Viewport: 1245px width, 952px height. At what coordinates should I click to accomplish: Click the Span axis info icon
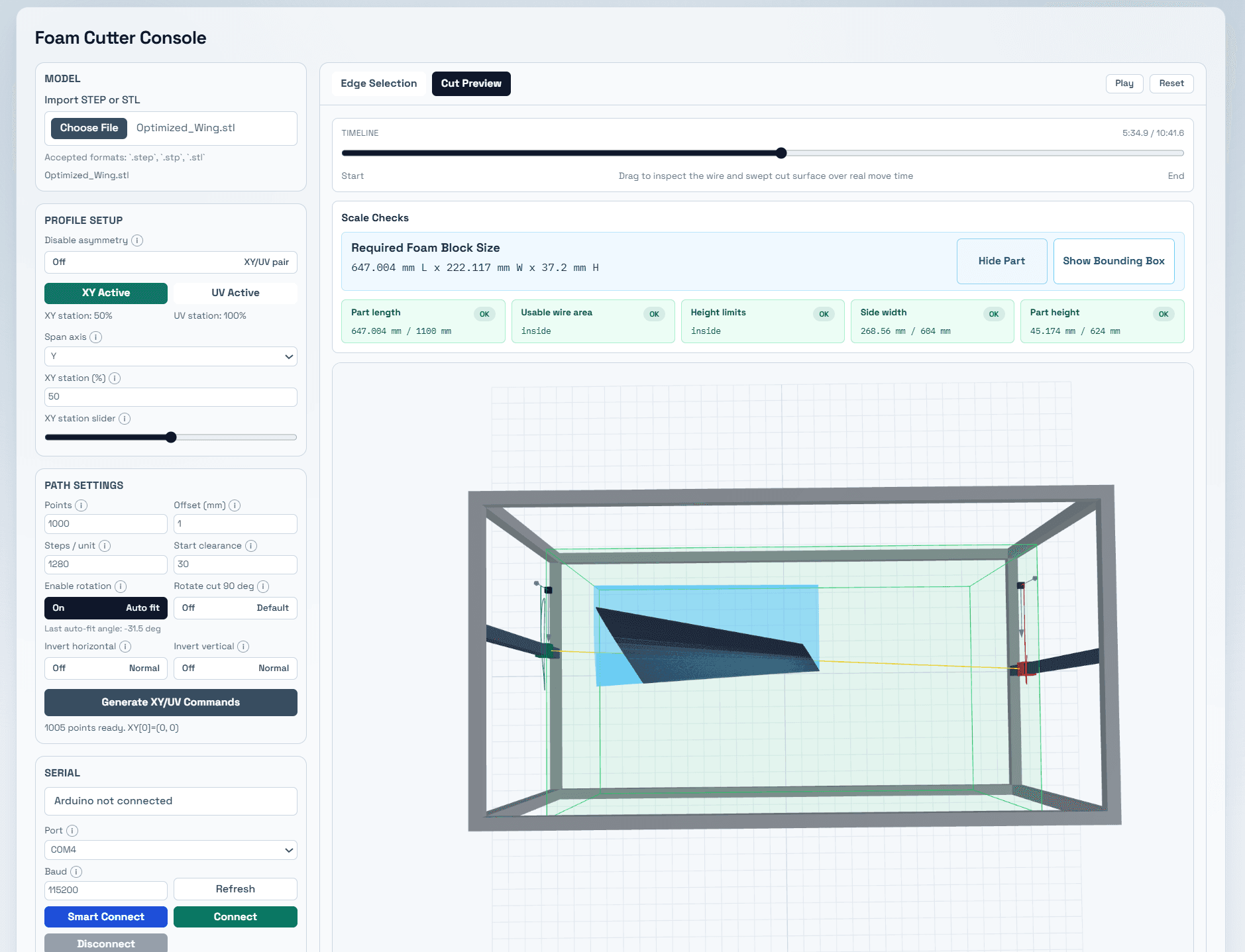[x=95, y=337]
